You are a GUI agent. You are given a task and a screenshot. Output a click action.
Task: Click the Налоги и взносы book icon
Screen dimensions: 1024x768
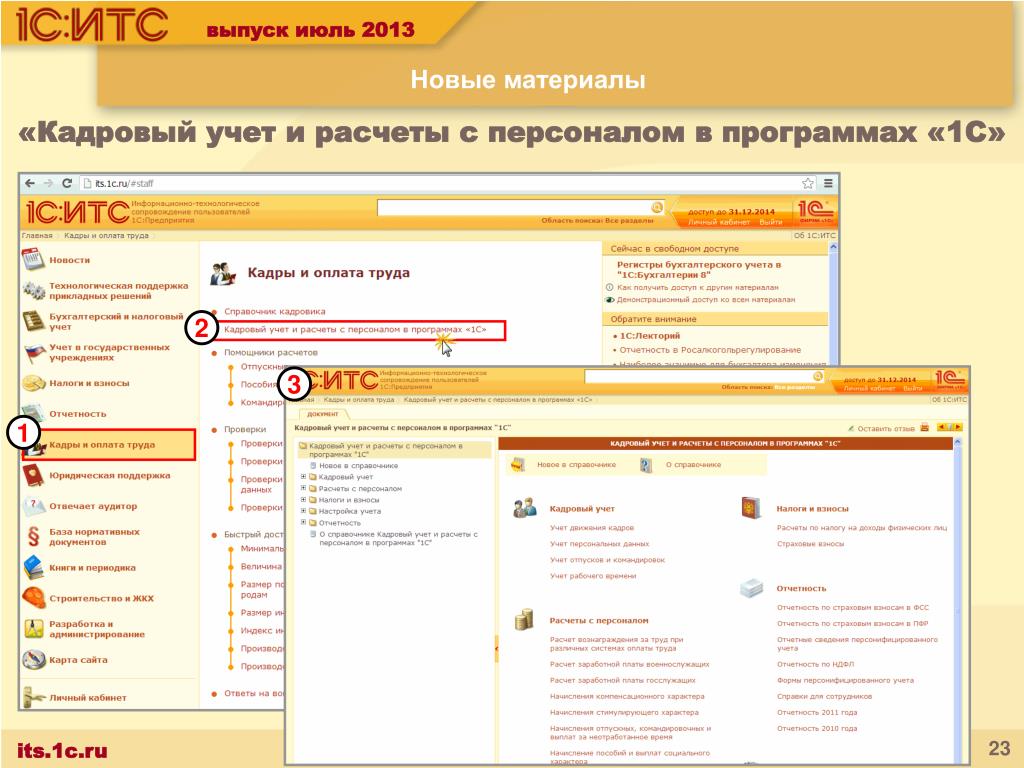(x=752, y=507)
